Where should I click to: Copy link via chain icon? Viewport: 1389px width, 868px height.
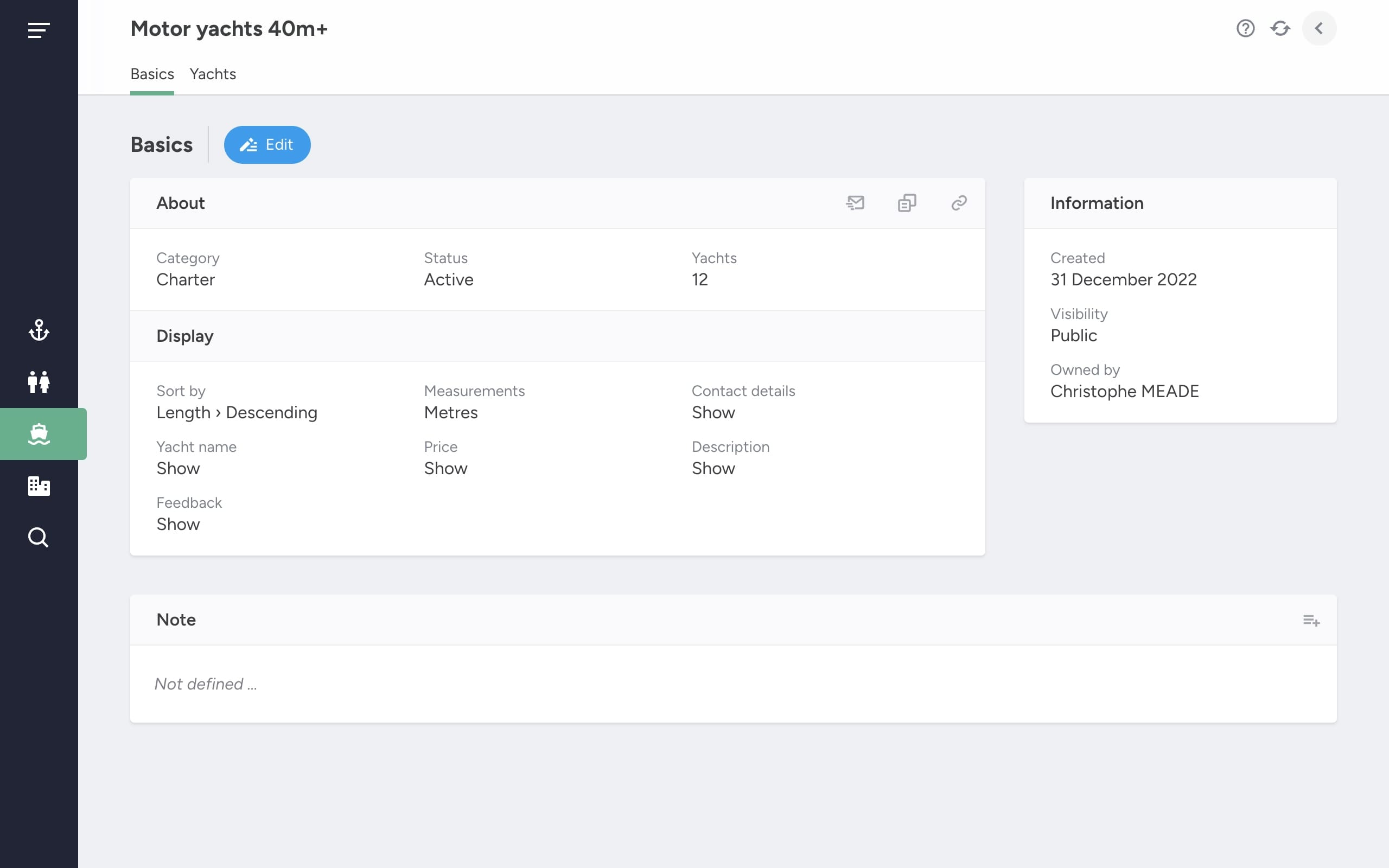[x=959, y=203]
